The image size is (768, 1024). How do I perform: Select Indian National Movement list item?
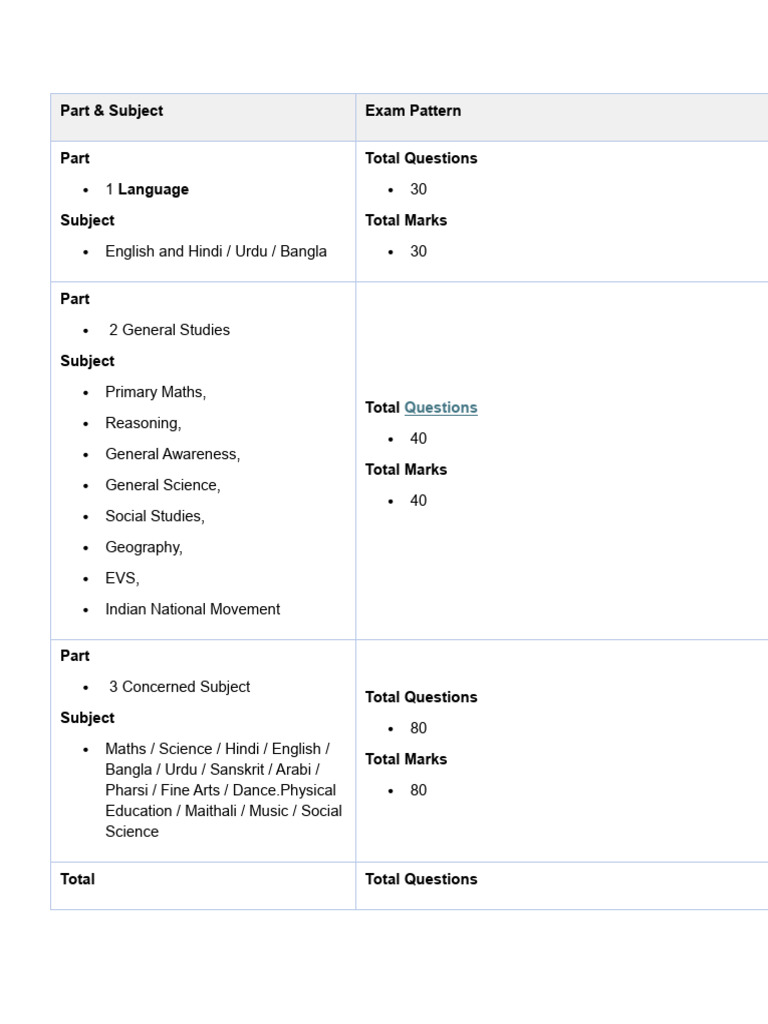pos(193,609)
